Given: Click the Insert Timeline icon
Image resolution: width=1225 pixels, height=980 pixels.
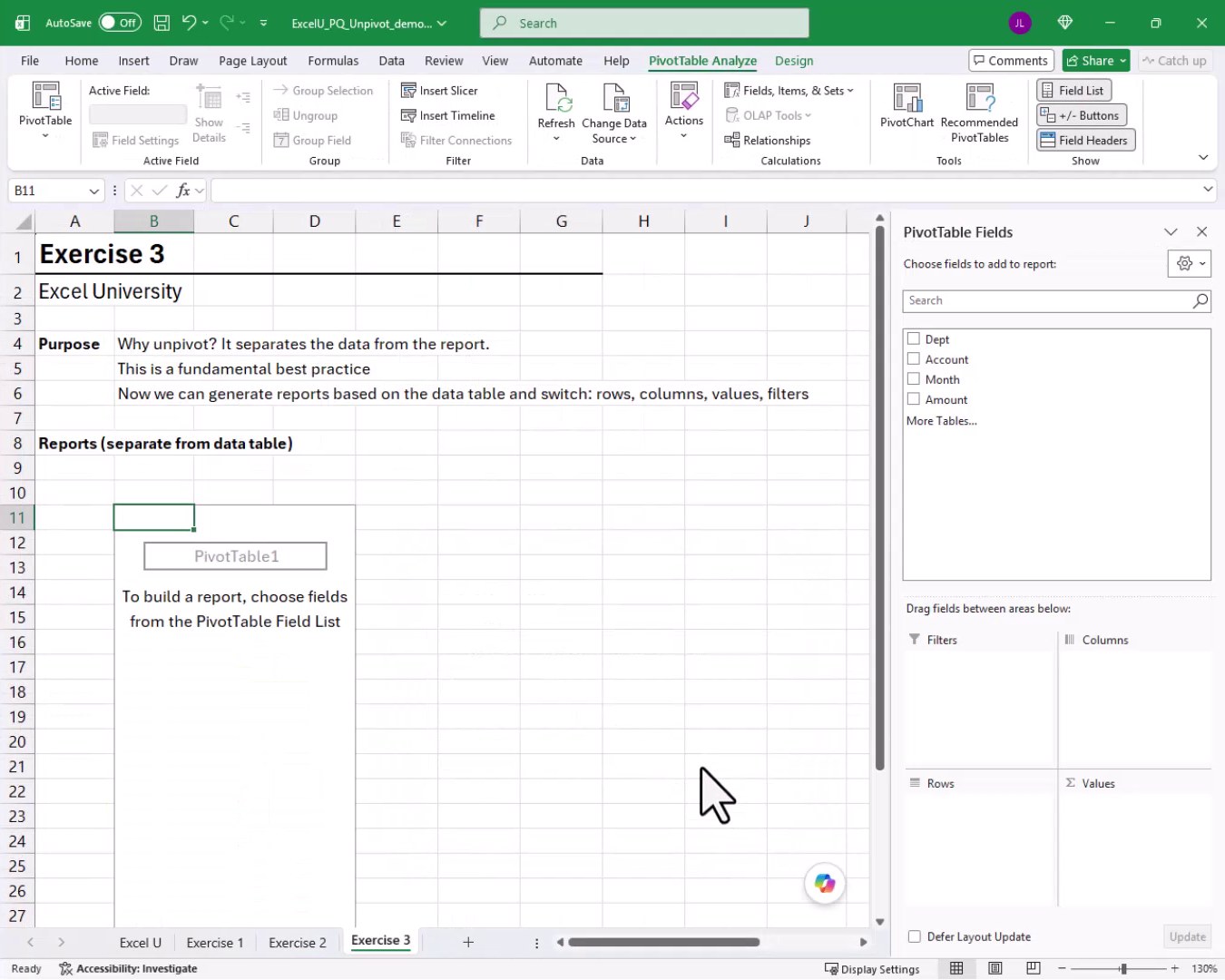Looking at the screenshot, I should pos(408,115).
